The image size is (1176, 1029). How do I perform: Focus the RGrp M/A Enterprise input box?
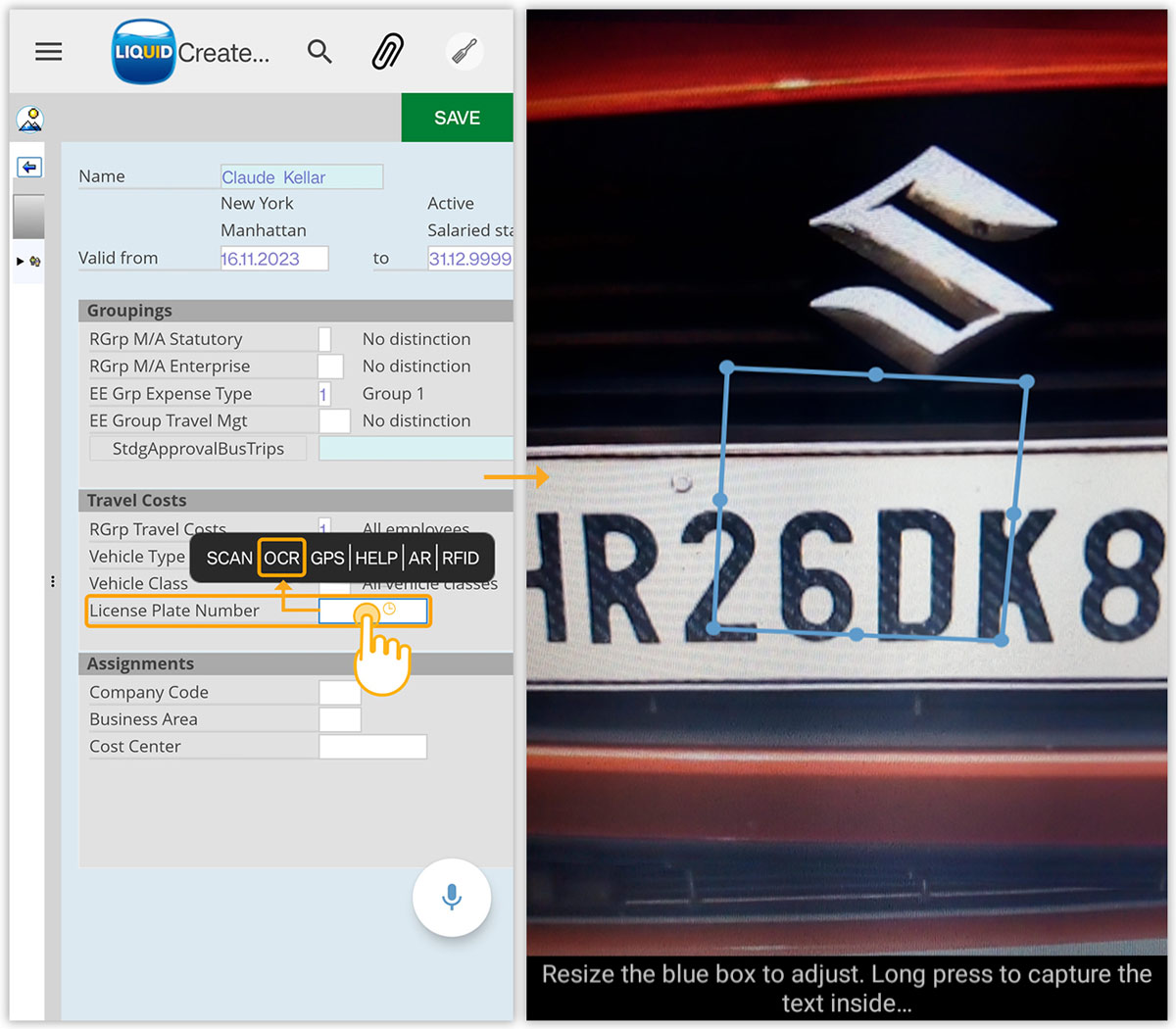click(331, 367)
